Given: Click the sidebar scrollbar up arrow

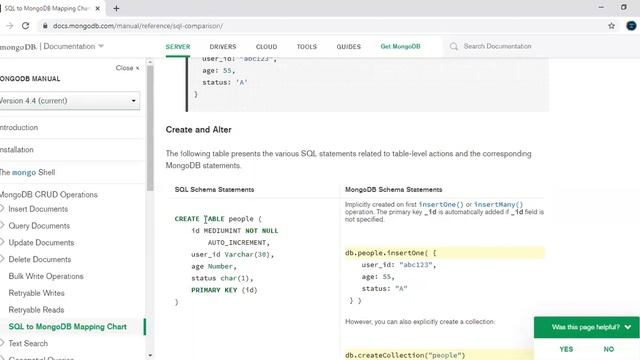Looking at the screenshot, I should pos(150,62).
